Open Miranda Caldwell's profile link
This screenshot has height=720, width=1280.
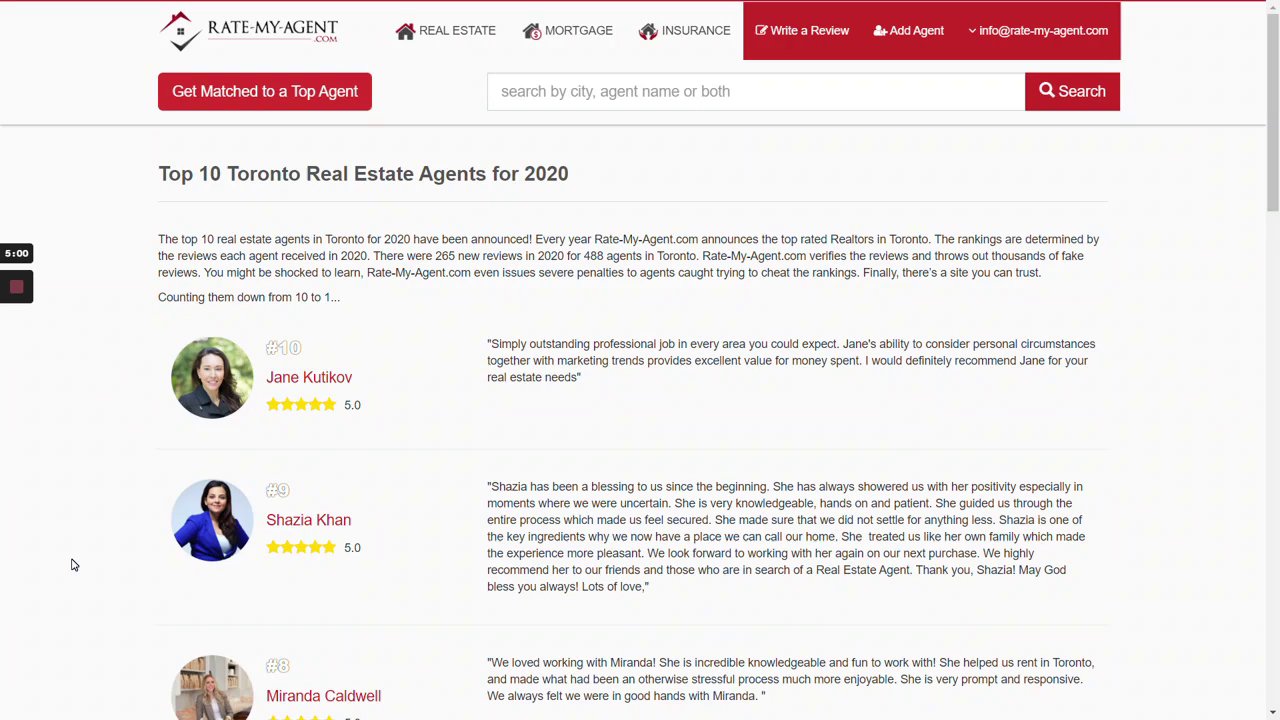tap(323, 696)
